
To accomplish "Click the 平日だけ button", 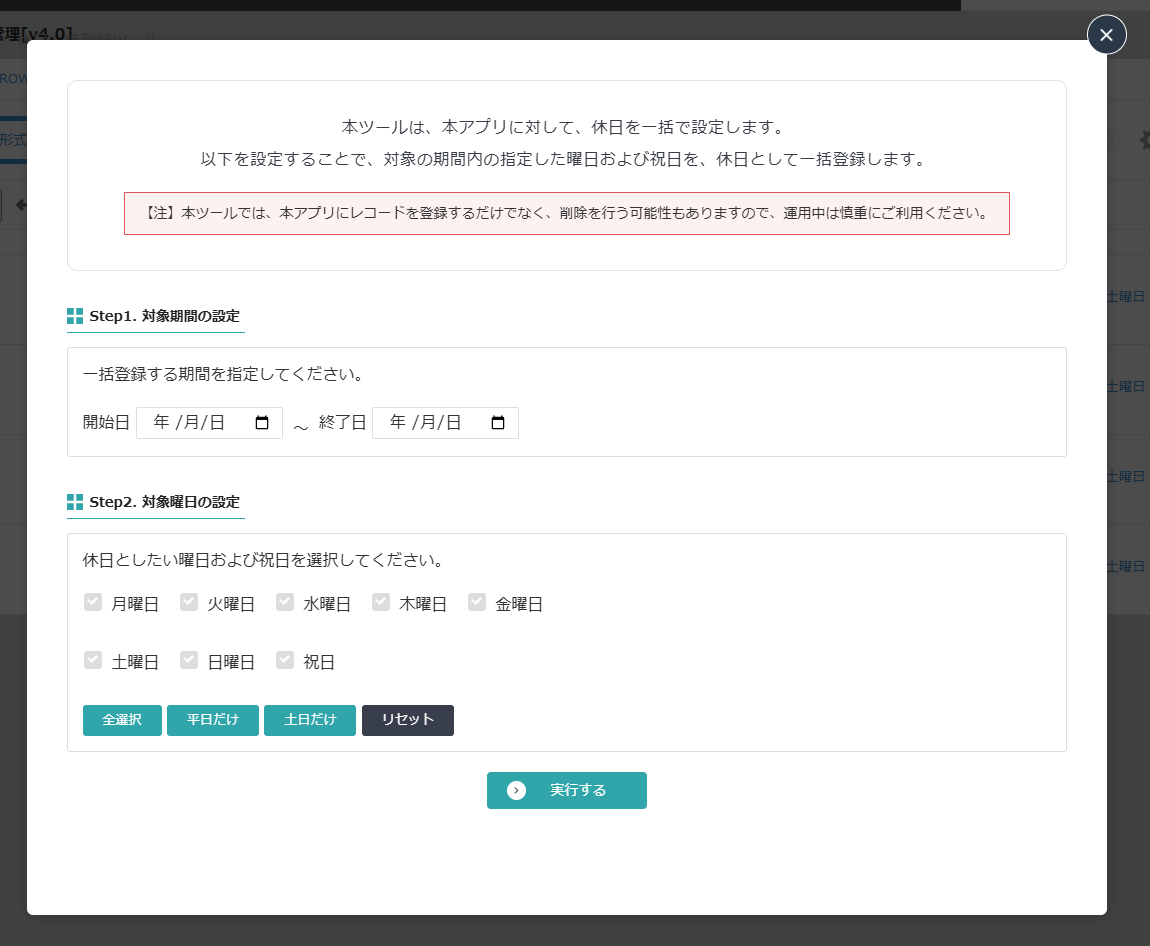I will pos(212,720).
